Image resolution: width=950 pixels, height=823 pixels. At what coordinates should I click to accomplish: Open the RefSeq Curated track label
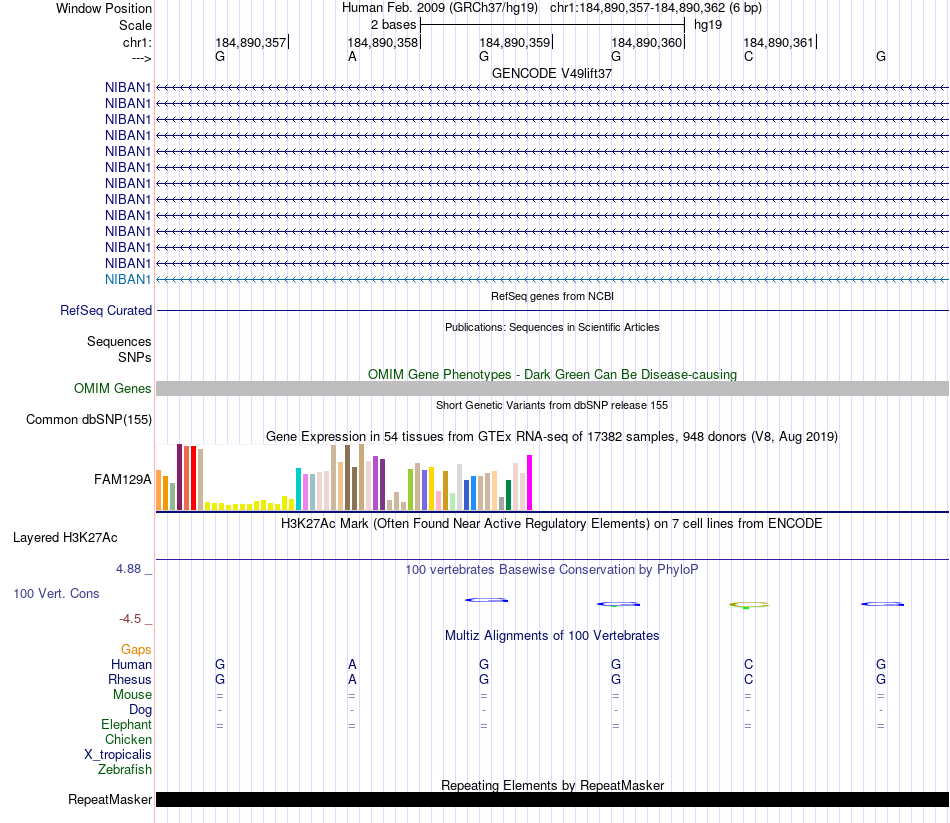point(106,310)
